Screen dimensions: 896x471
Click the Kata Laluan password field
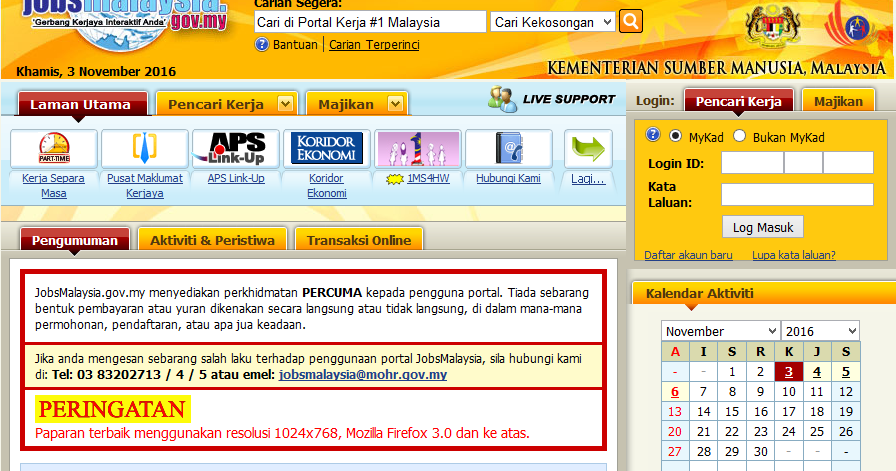coord(797,194)
